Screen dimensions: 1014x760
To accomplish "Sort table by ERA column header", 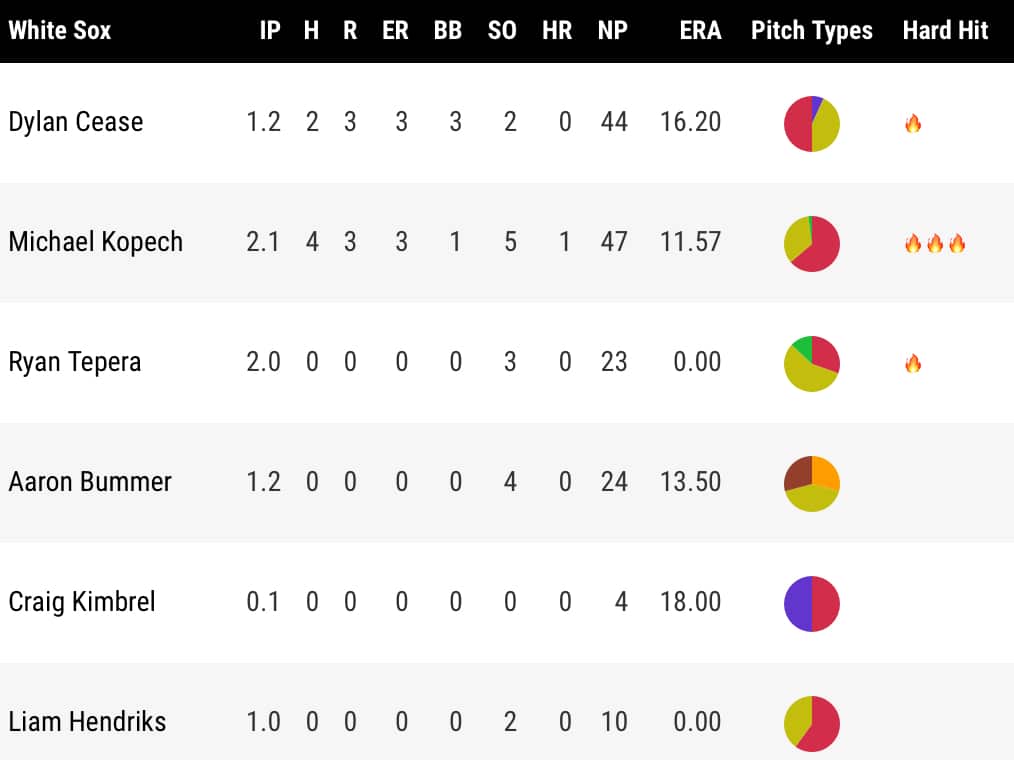I will click(x=700, y=30).
